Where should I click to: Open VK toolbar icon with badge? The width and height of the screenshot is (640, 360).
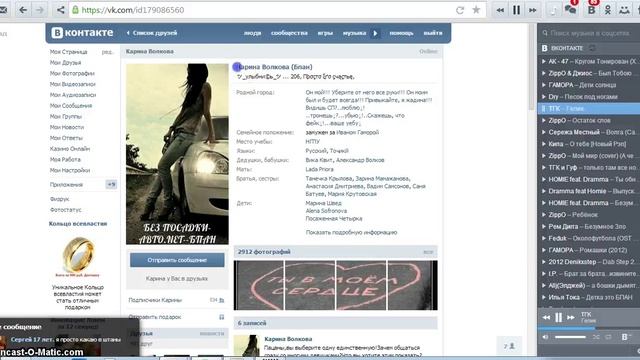pos(591,9)
